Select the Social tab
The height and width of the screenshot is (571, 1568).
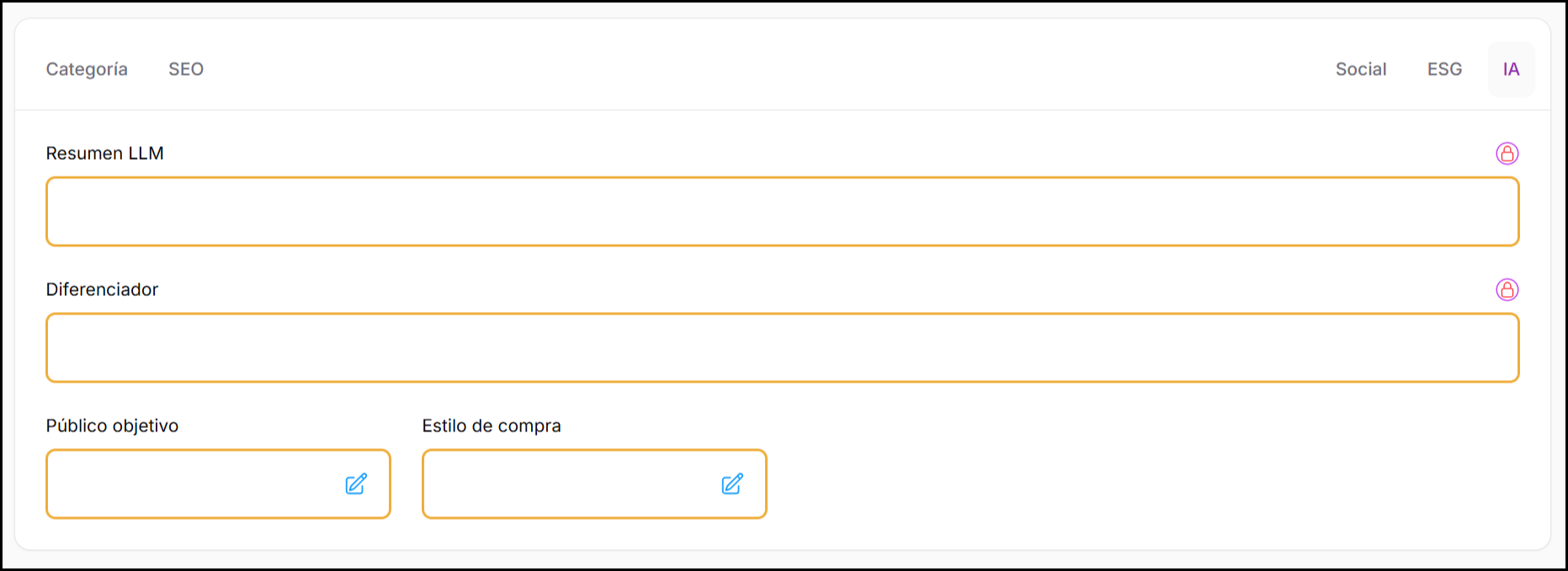click(1360, 69)
